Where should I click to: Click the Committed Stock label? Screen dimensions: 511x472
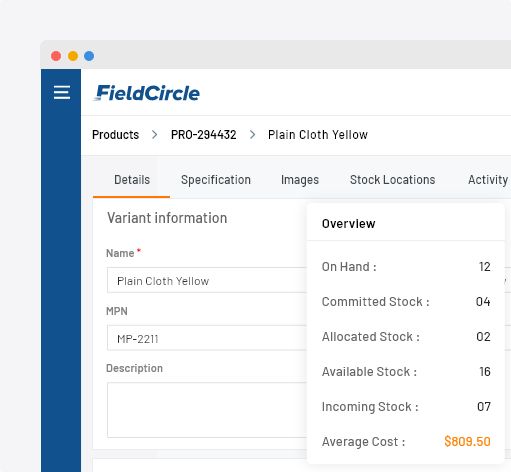point(376,302)
